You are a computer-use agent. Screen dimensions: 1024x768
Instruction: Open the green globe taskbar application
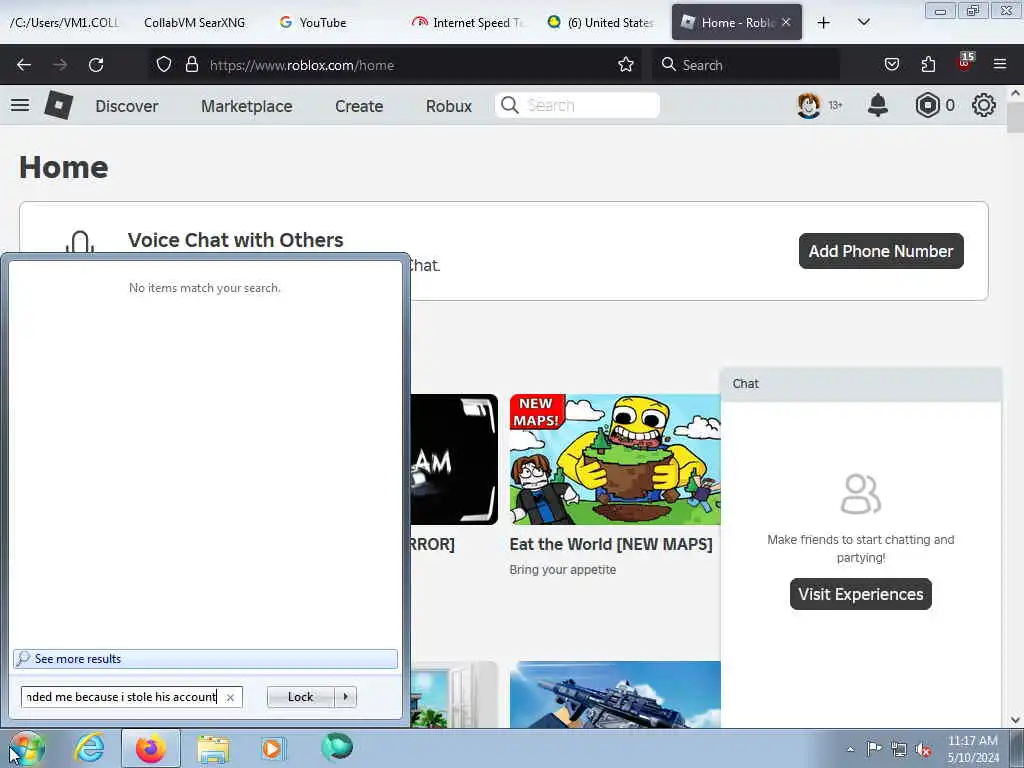337,747
